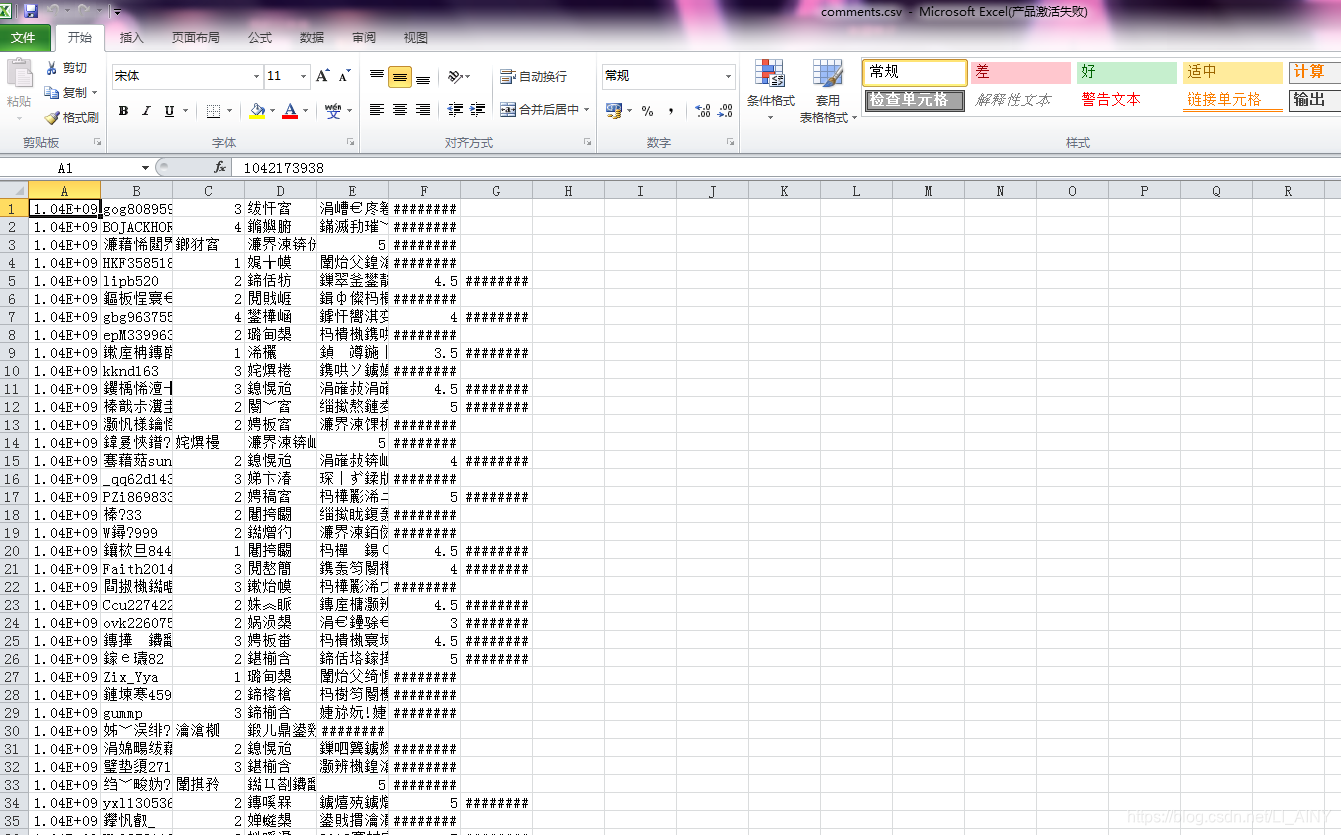Enable wrap text (自动换行)
The image size is (1341, 835).
tap(533, 76)
